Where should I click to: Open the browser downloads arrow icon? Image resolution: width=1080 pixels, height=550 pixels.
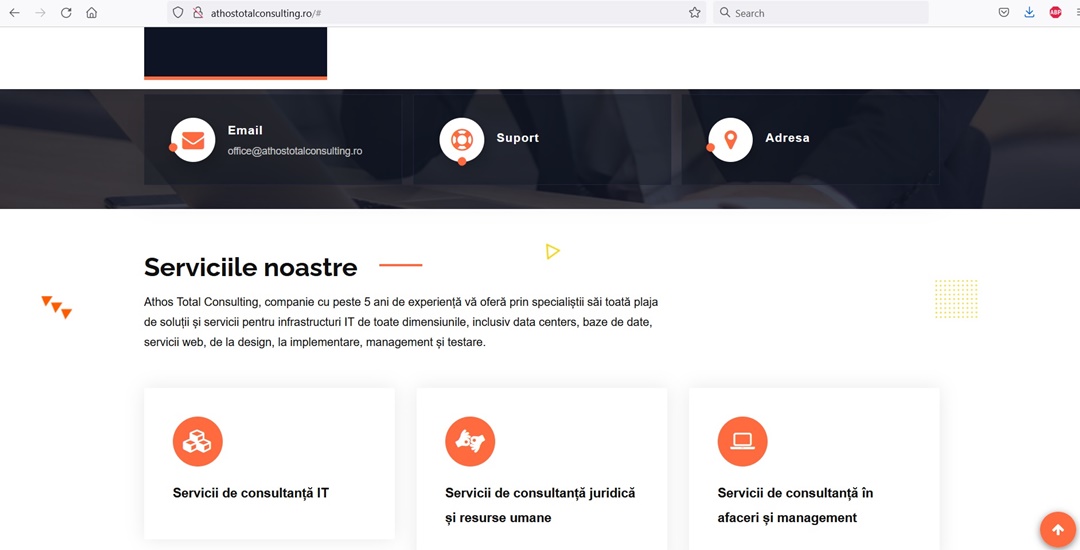point(1029,12)
